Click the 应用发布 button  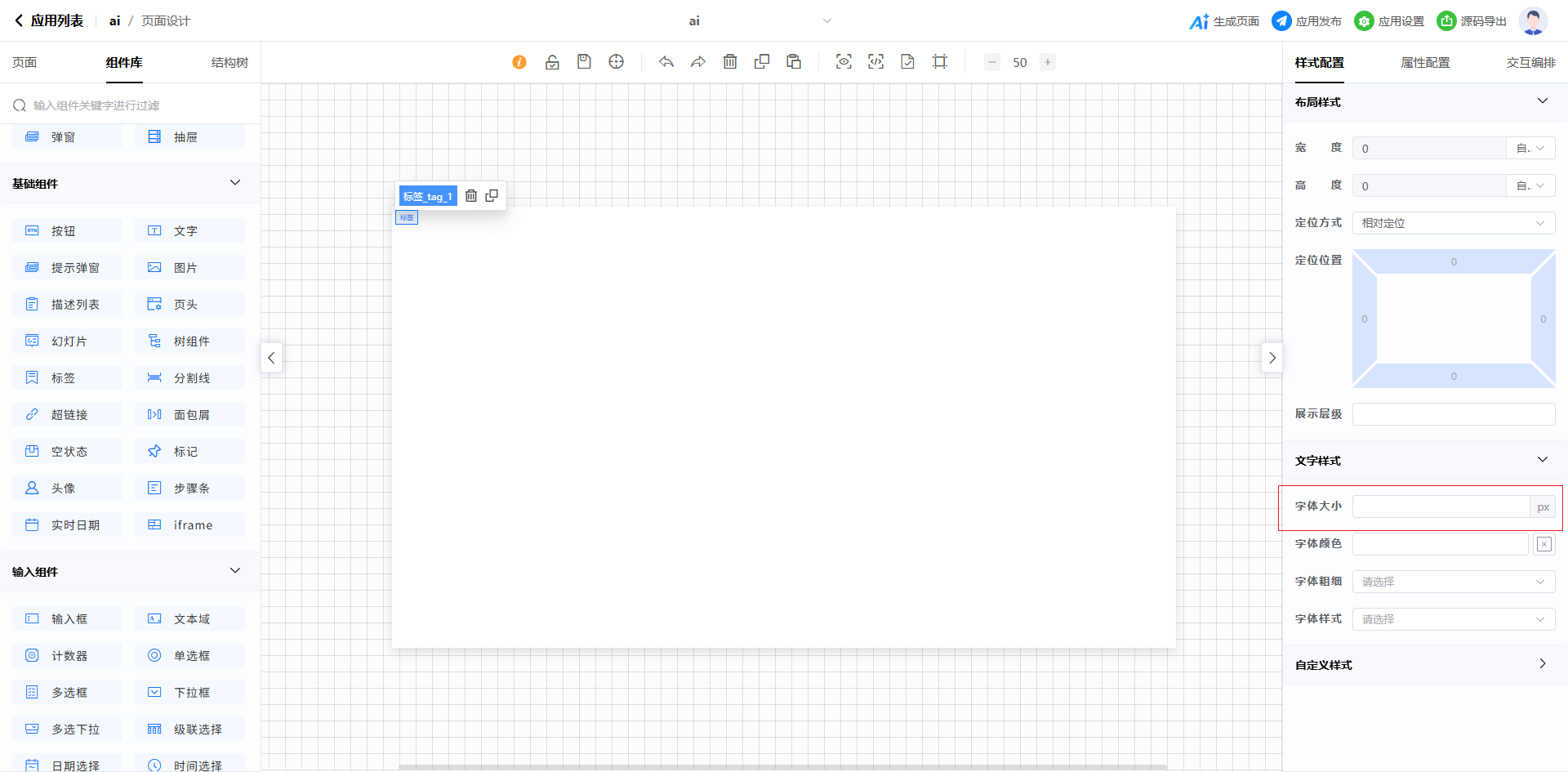pos(1307,21)
